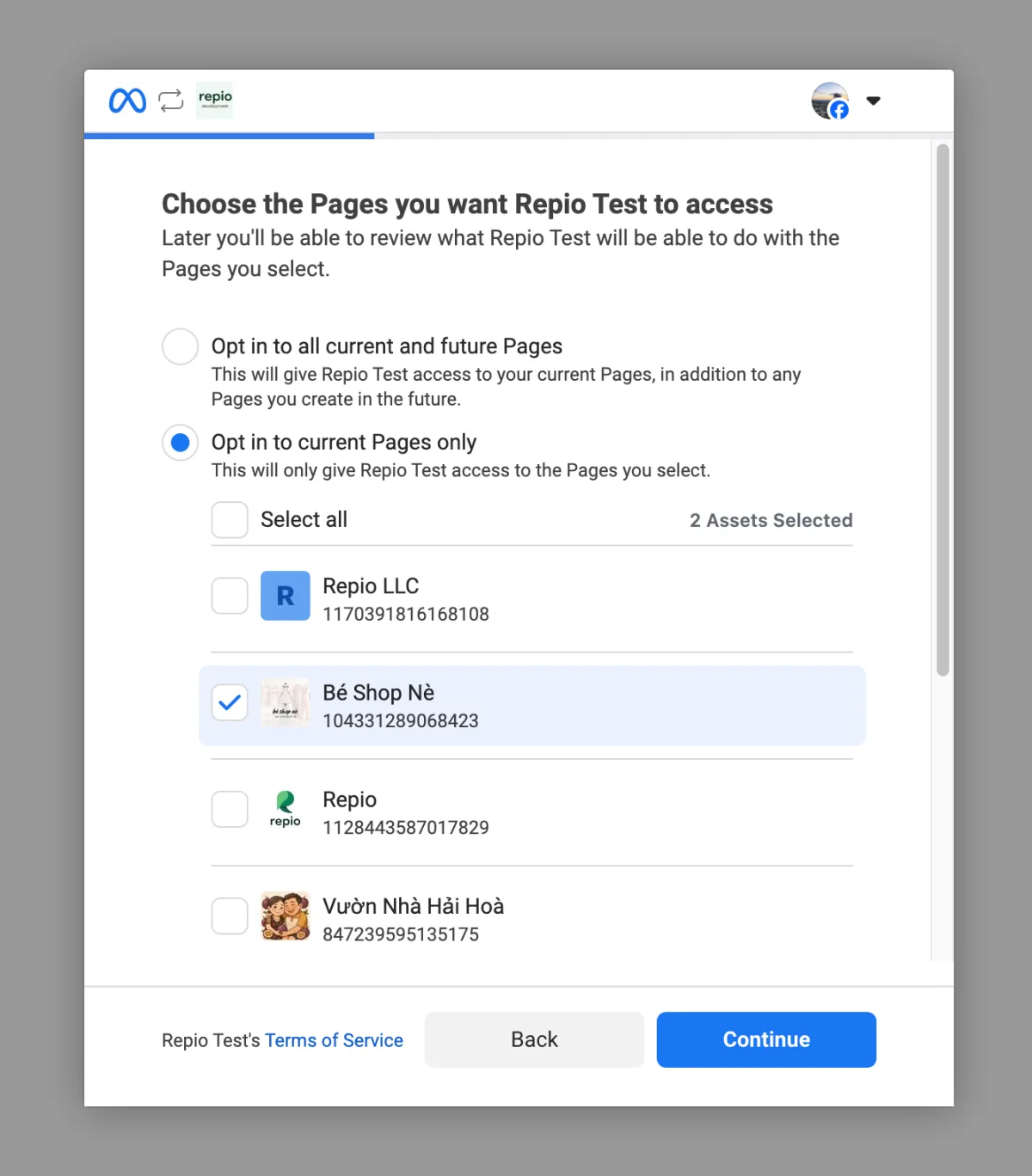Click the blue progress bar under header

coord(230,136)
